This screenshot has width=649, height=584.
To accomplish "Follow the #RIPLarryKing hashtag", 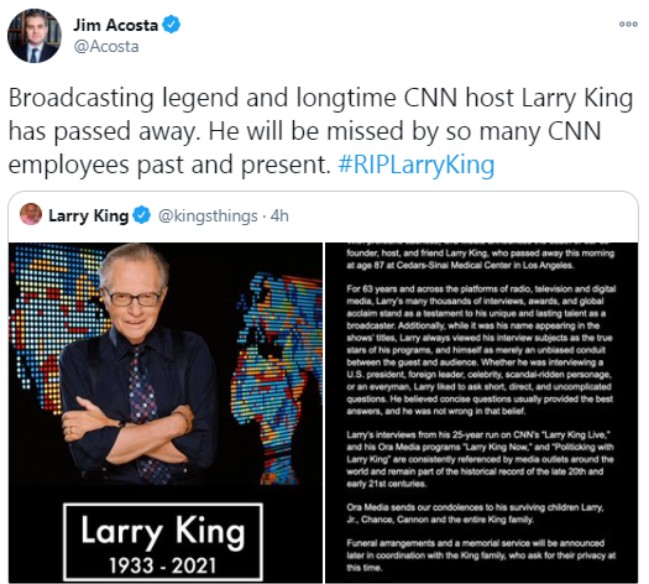I will pos(416,164).
